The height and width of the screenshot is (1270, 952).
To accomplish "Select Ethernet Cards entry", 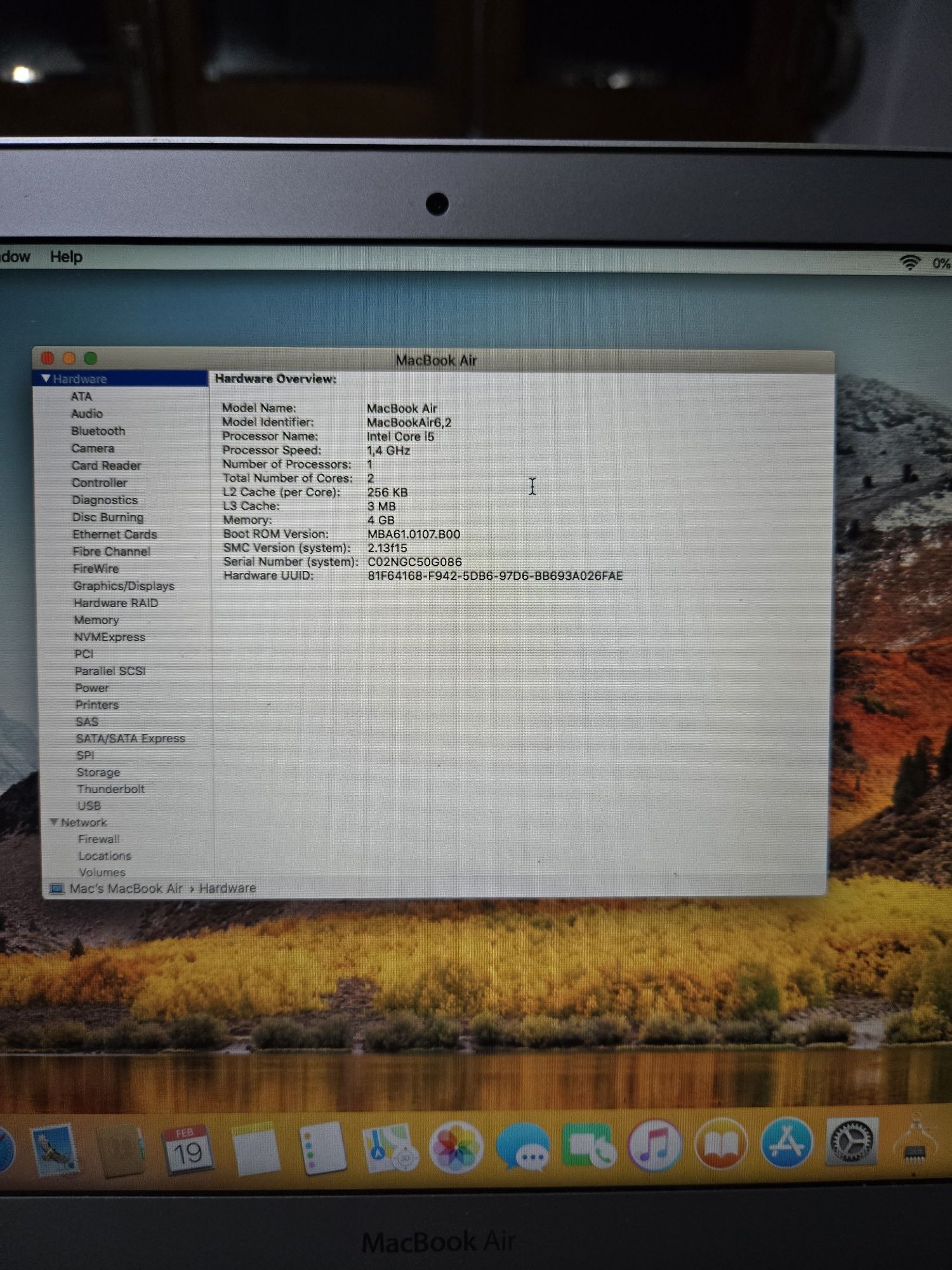I will (x=115, y=534).
